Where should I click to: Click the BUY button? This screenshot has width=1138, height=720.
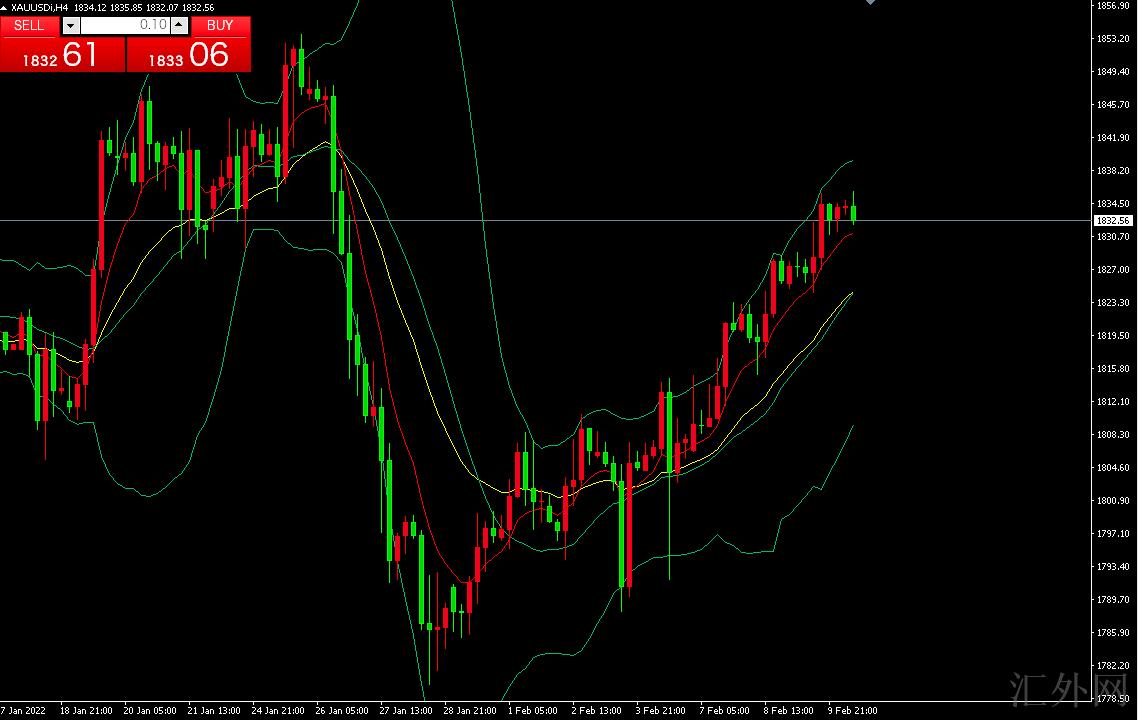220,25
